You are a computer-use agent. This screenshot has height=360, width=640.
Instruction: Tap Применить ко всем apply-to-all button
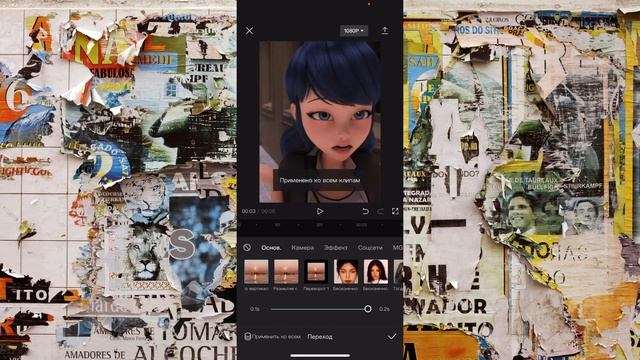[272, 337]
